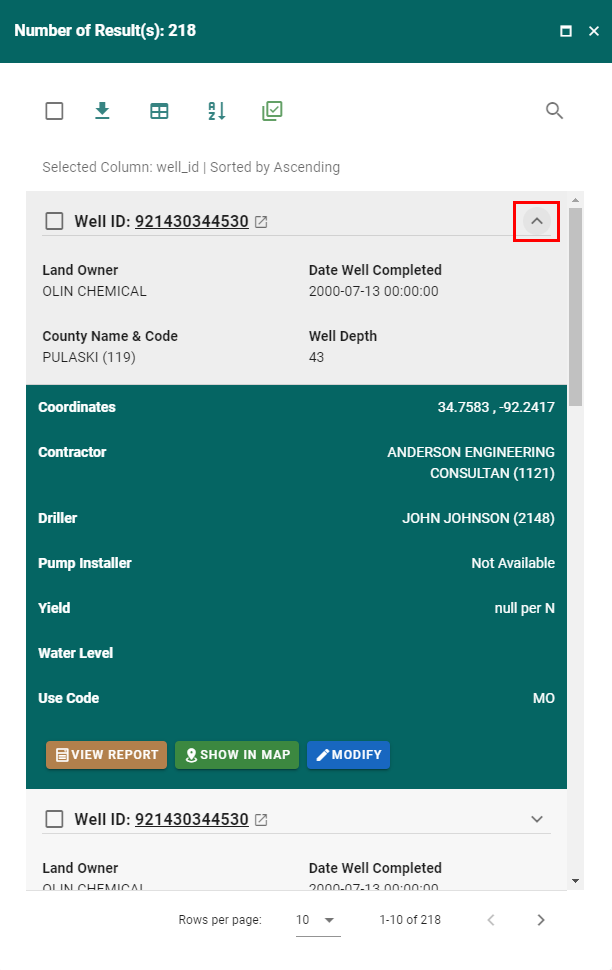The height and width of the screenshot is (970, 612).
Task: Click the vertical scrollbar thumb
Action: pyautogui.click(x=575, y=307)
